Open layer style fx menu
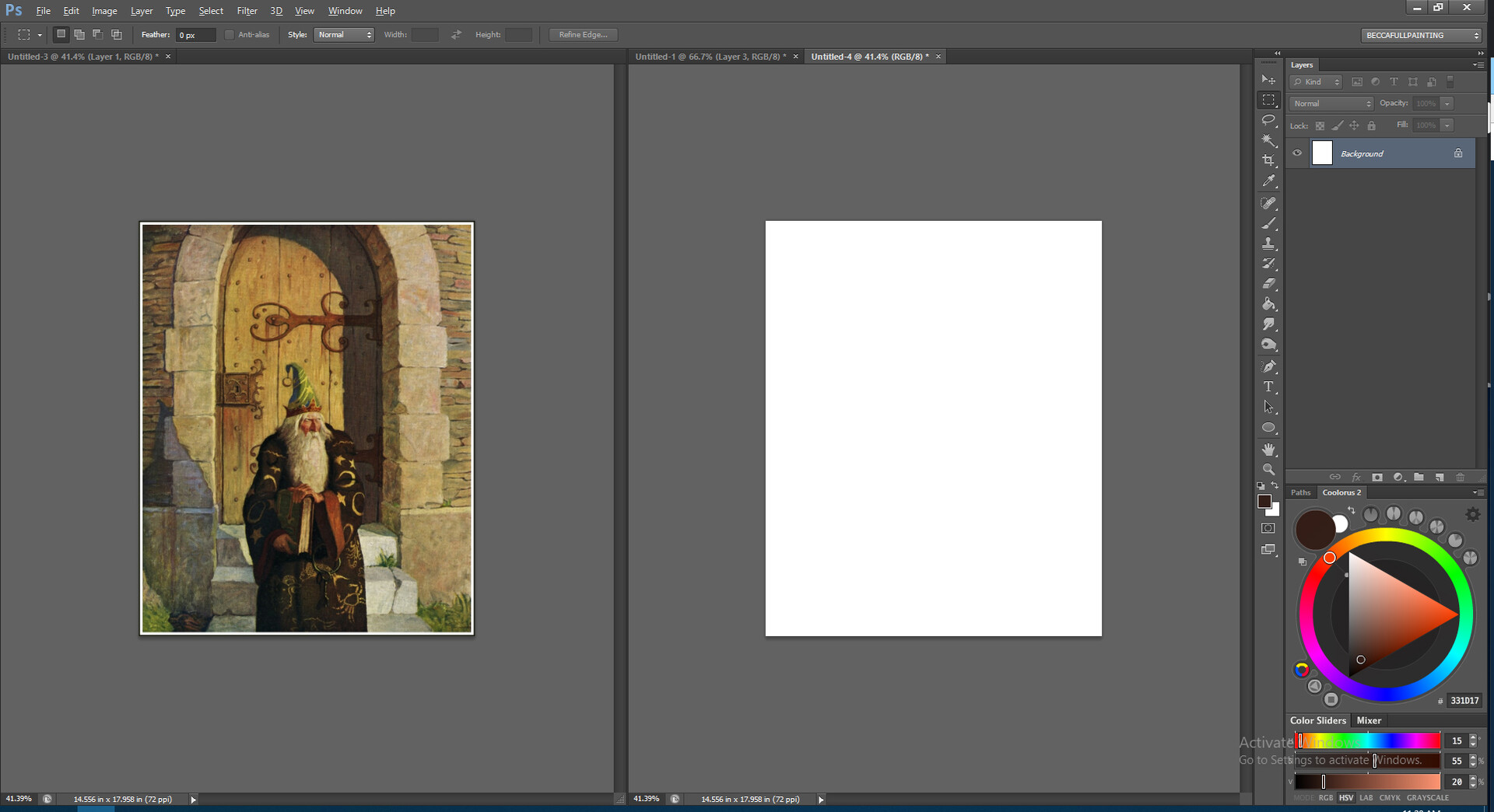This screenshot has width=1494, height=812. [x=1356, y=477]
